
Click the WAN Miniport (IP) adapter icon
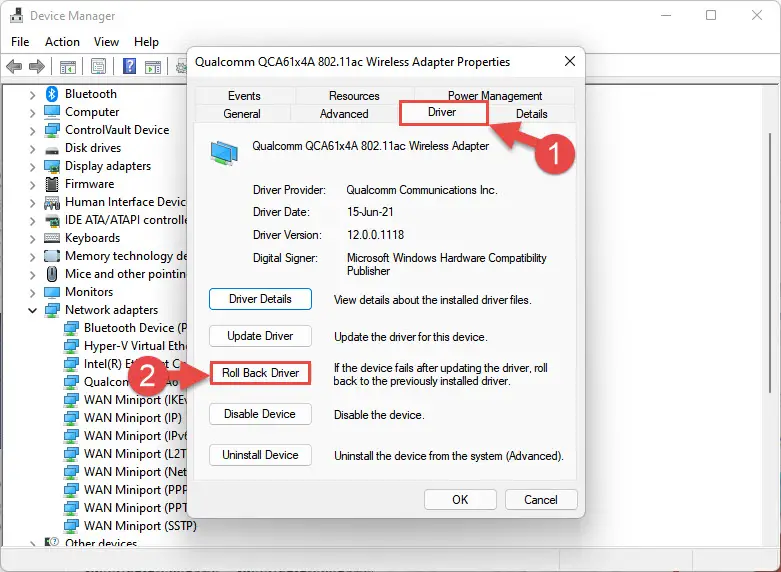point(71,418)
